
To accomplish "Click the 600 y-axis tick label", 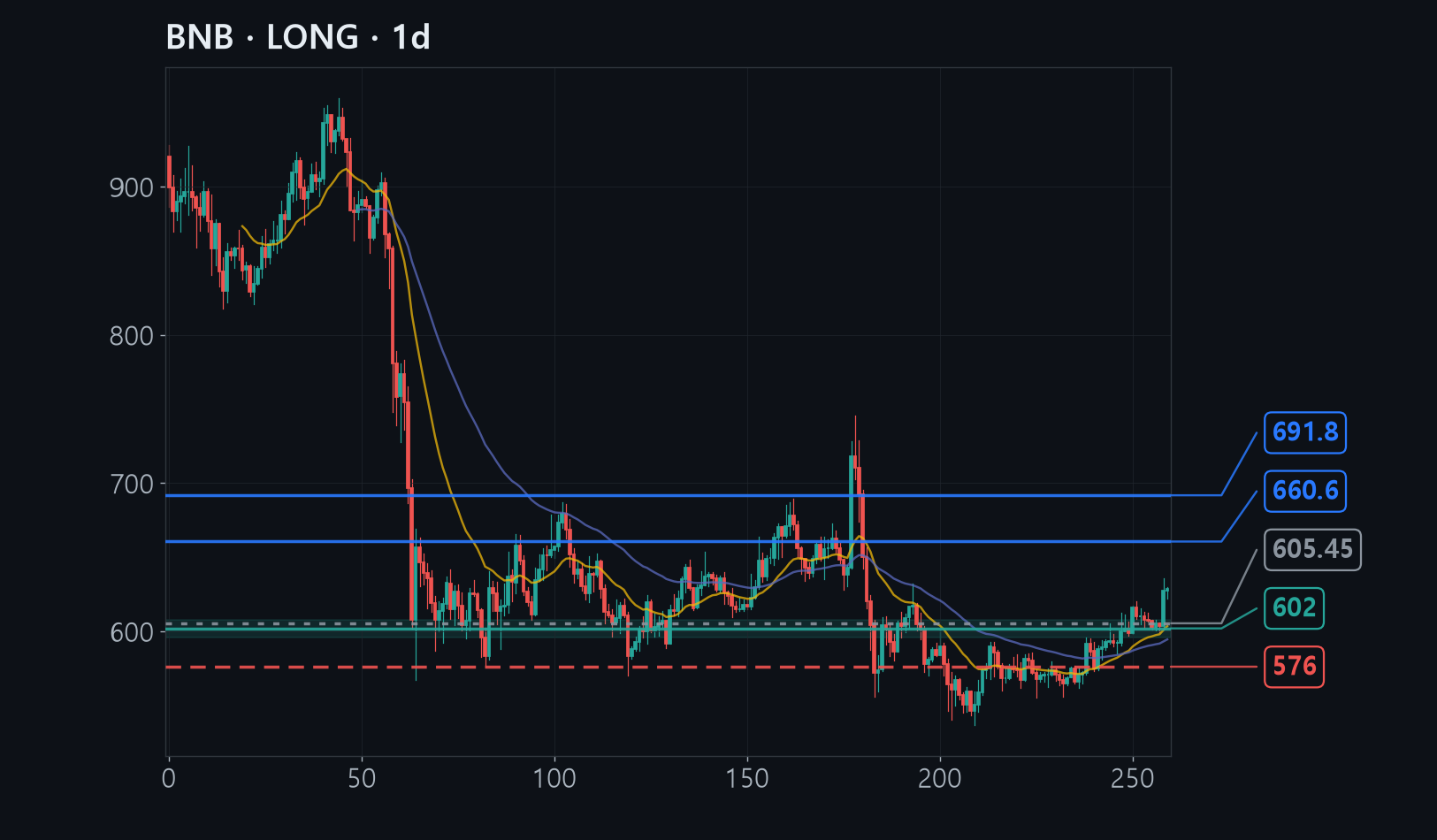I will [131, 633].
